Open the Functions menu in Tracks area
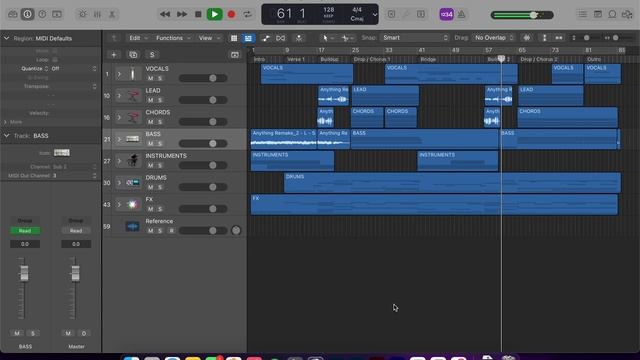The width and height of the screenshot is (640, 360). click(x=173, y=38)
